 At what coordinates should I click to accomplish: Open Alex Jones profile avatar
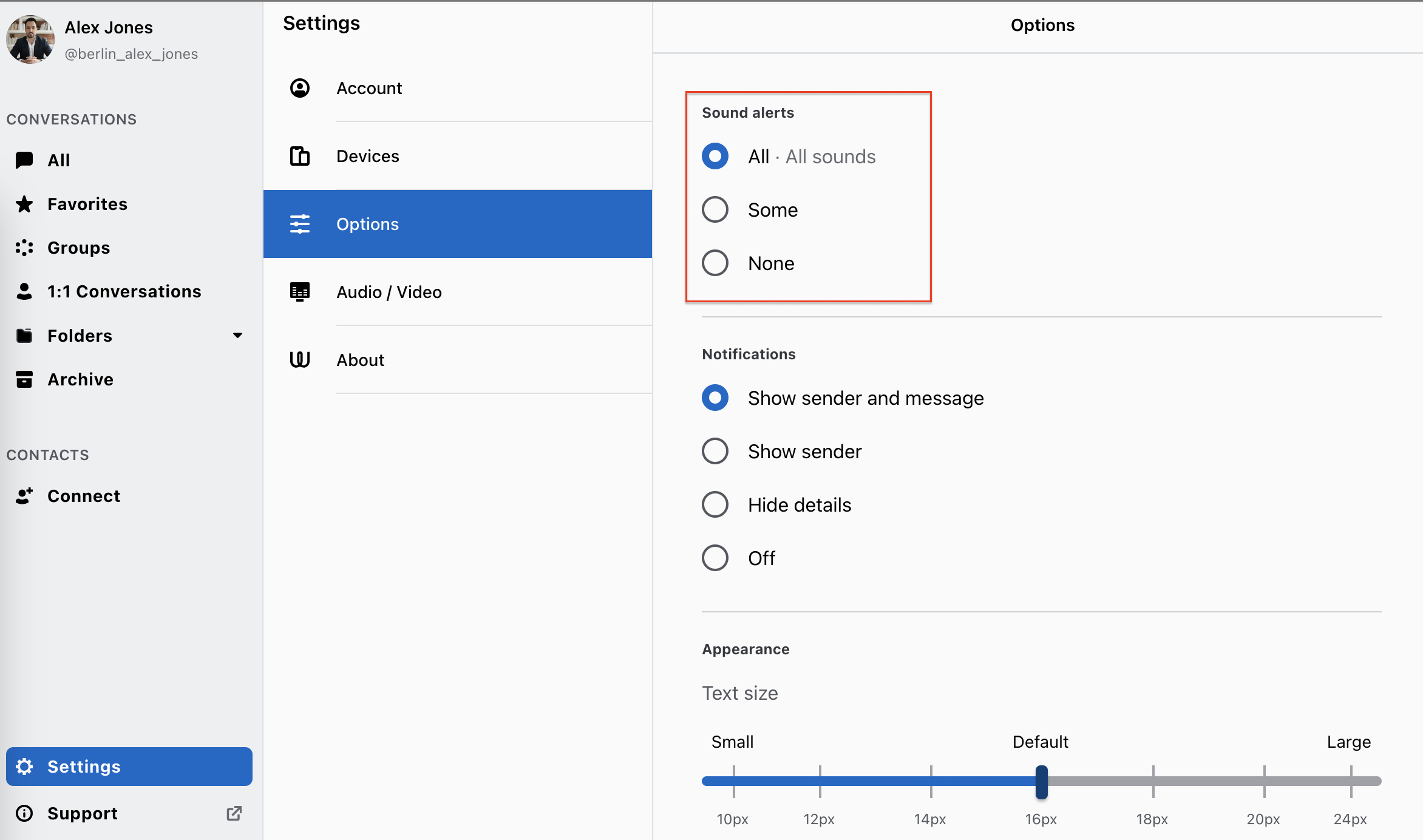30,39
